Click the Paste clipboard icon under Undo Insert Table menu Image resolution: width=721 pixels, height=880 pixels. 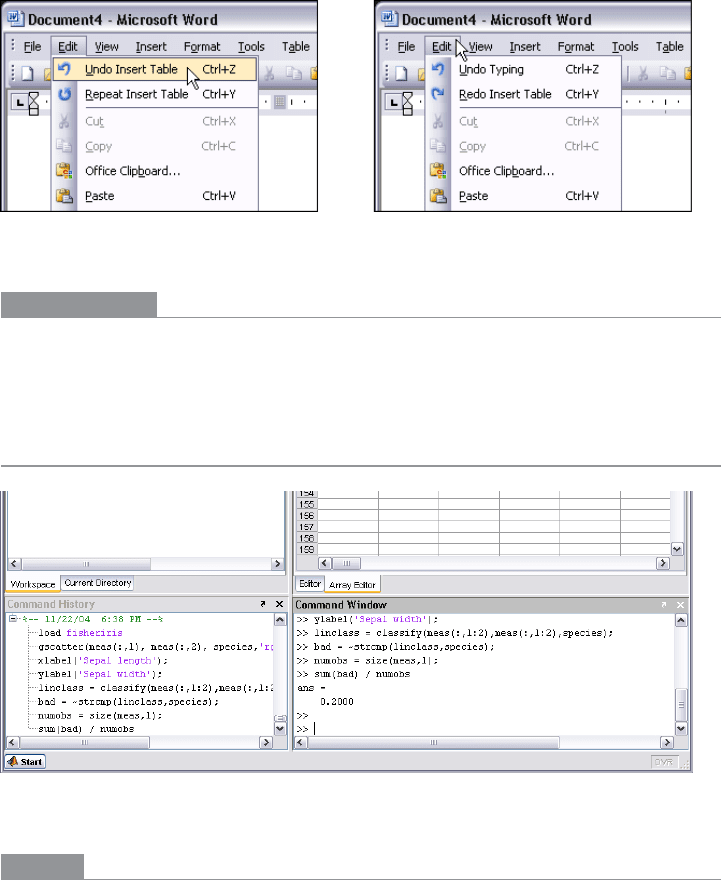click(x=64, y=196)
